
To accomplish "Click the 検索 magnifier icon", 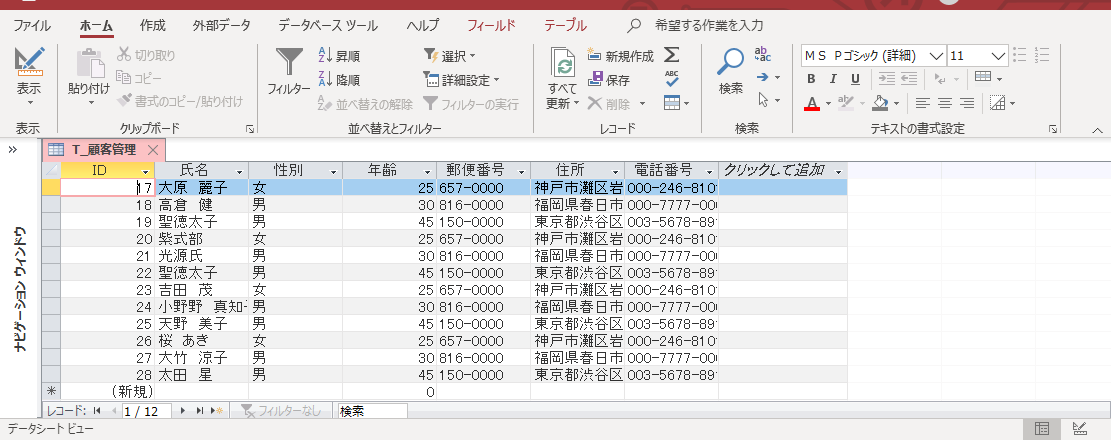I will (730, 62).
